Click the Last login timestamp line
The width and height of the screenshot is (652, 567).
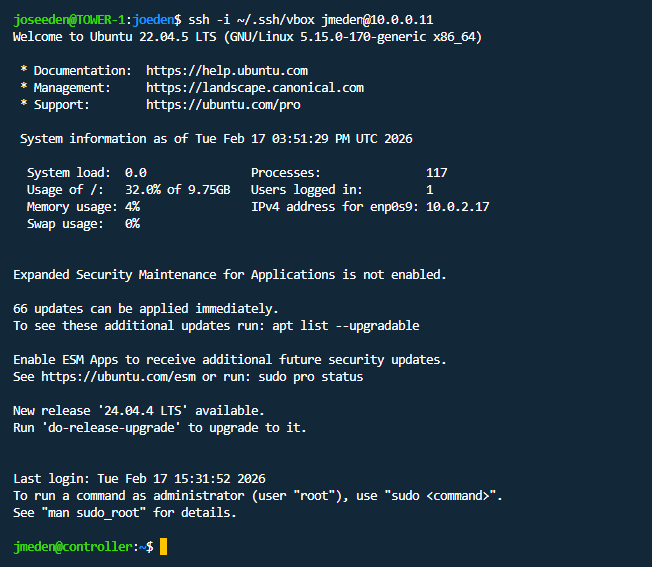tap(139, 479)
